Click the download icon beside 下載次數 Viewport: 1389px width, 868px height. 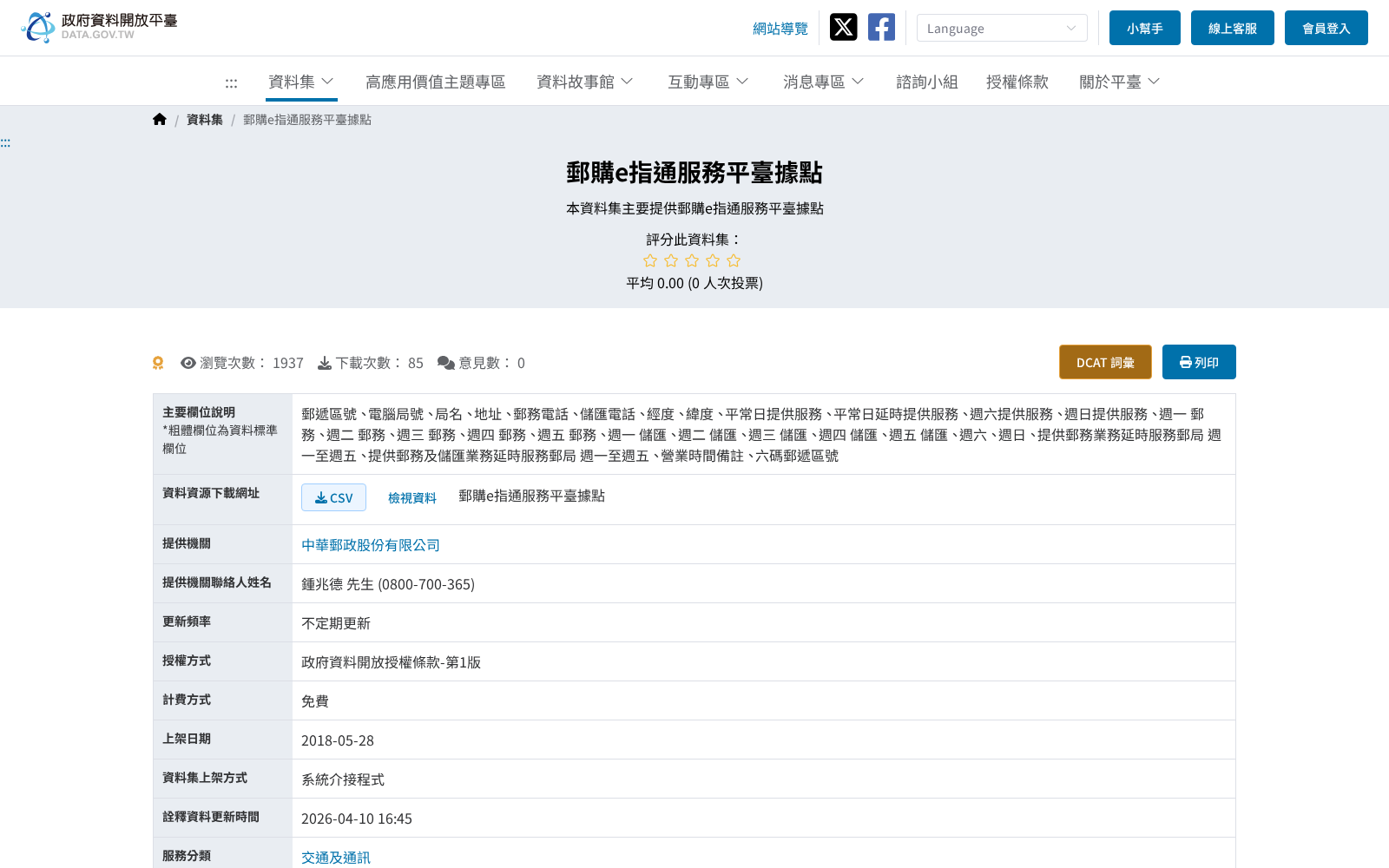[325, 363]
